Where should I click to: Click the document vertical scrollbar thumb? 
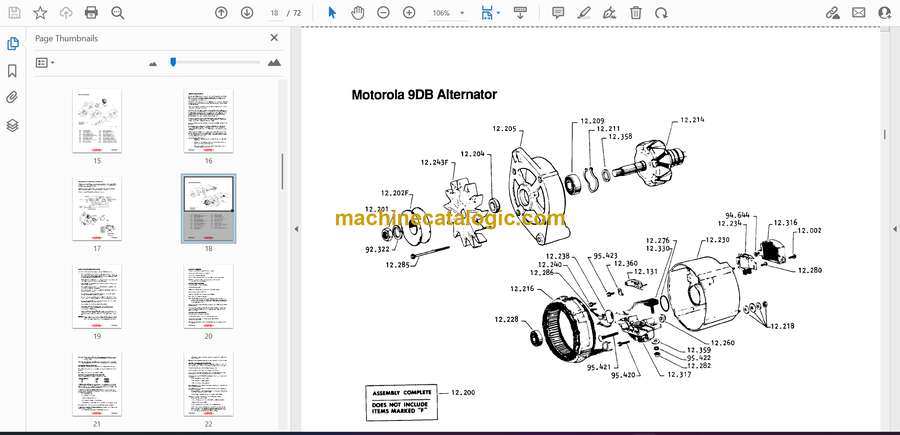884,134
